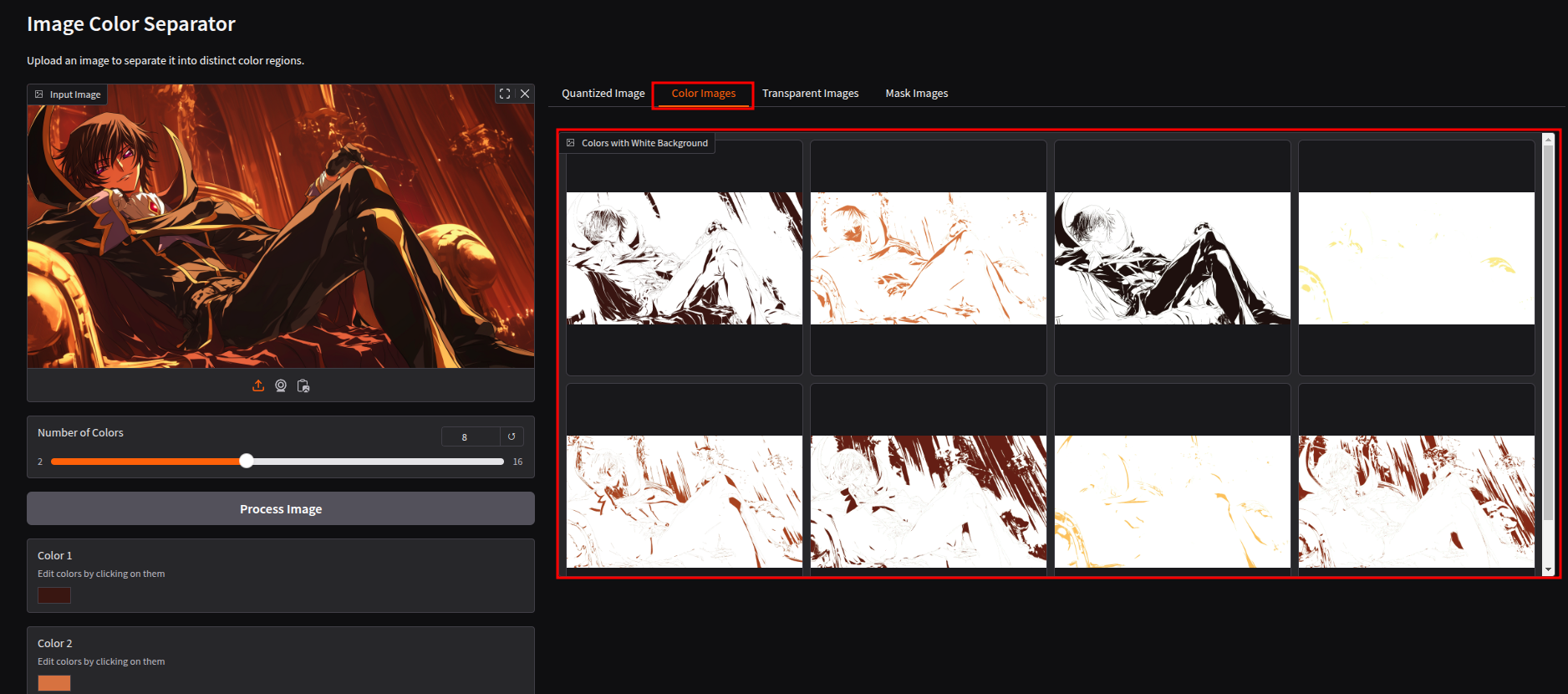
Task: Click the upload file icon below input image
Action: pos(258,385)
